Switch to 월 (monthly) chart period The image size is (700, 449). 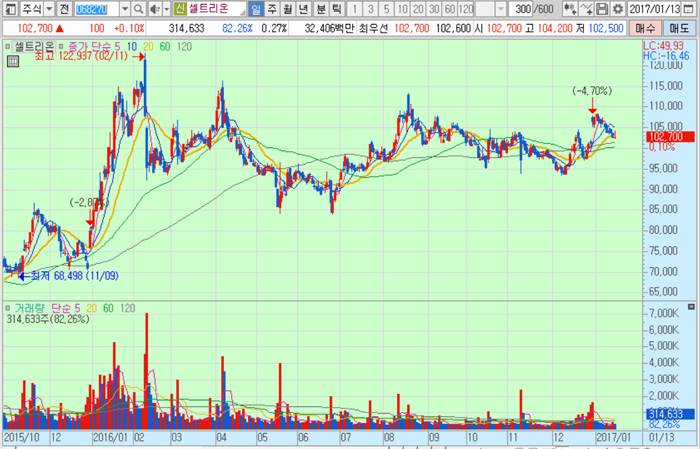(x=289, y=9)
